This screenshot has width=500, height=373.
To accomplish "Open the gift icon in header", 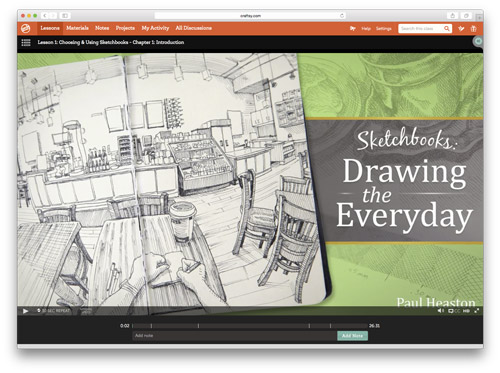I will click(473, 29).
